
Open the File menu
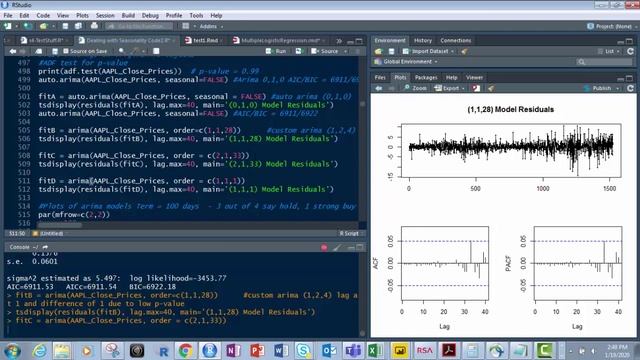point(8,16)
